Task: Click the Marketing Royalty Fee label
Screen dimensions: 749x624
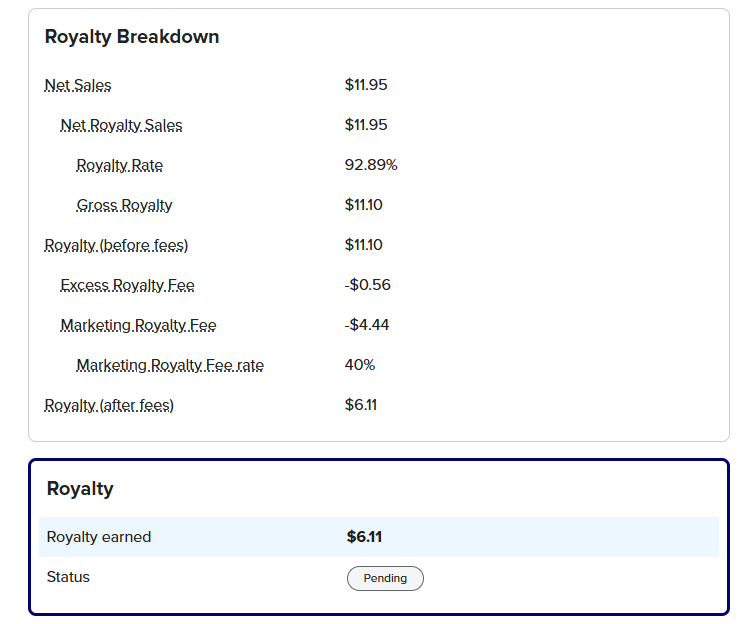Action: [138, 325]
